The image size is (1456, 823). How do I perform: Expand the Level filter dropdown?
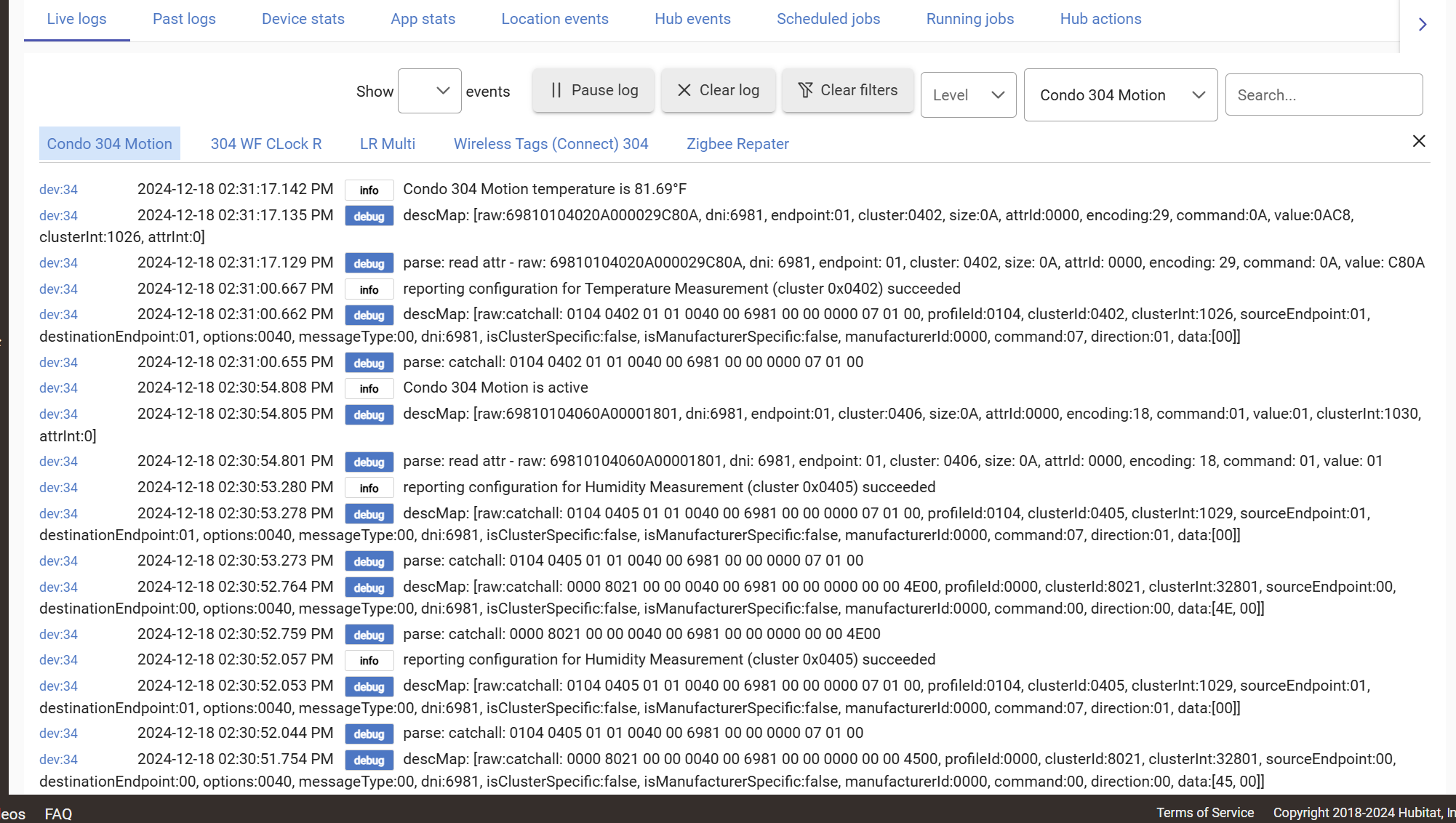point(968,95)
